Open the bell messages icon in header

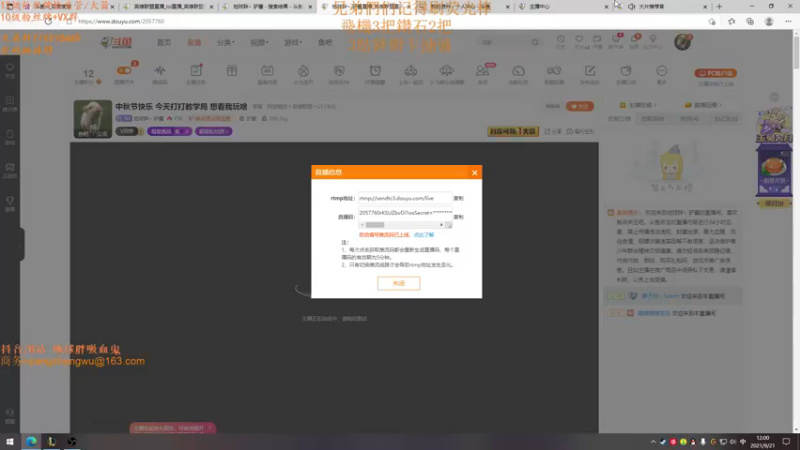pyautogui.click(x=634, y=39)
